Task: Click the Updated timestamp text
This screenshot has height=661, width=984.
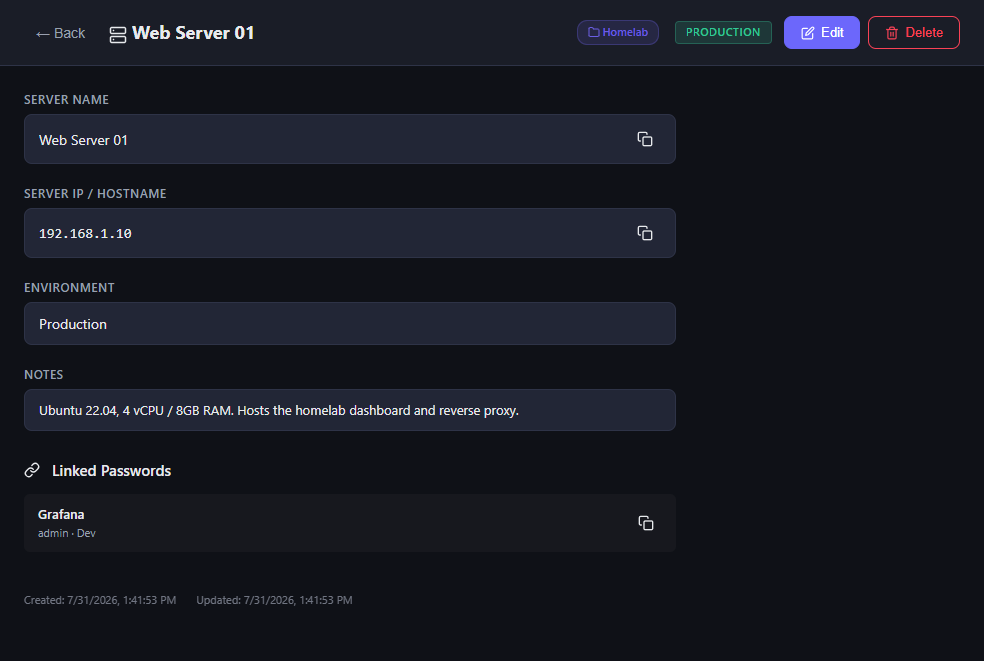Action: 274,600
